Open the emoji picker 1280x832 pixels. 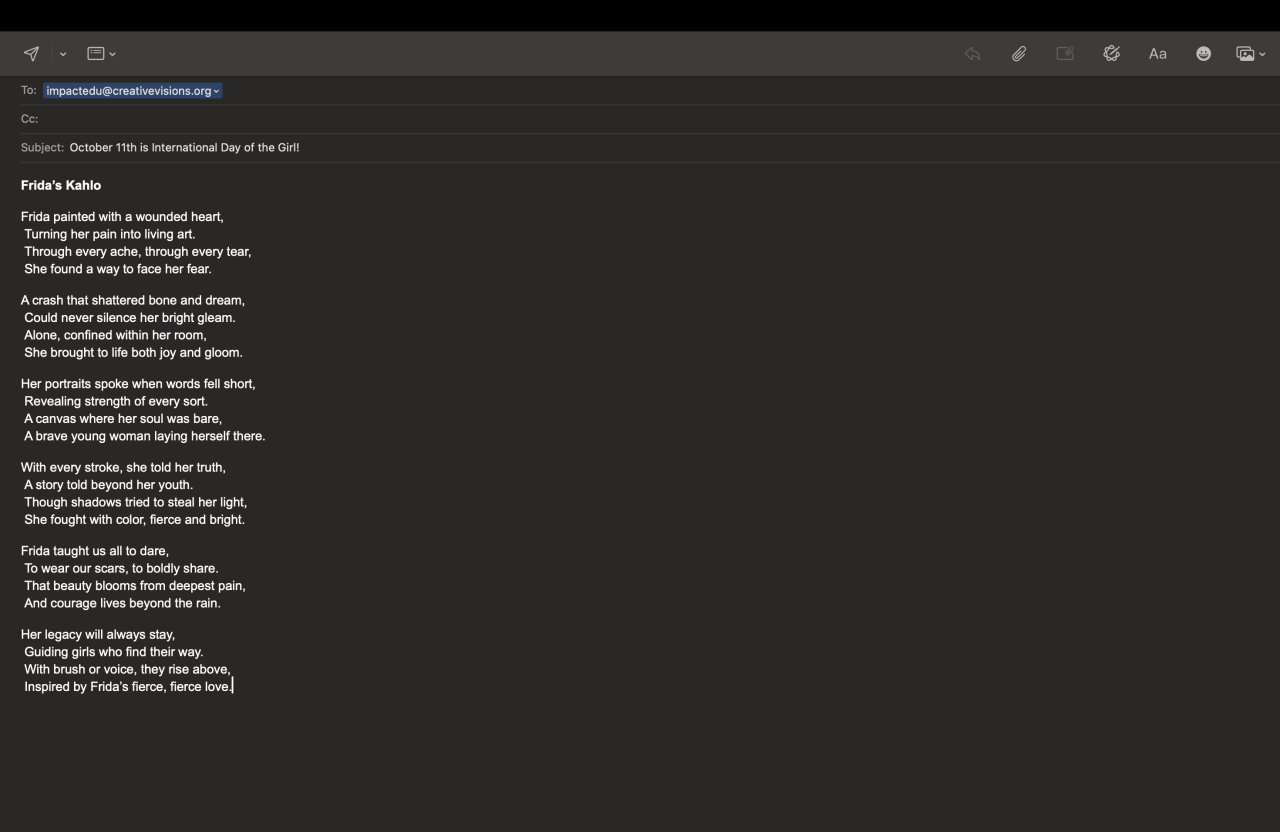pyautogui.click(x=1203, y=54)
